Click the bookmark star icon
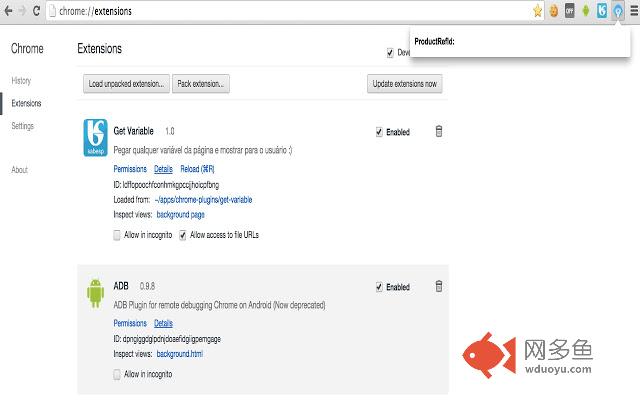 tap(537, 11)
